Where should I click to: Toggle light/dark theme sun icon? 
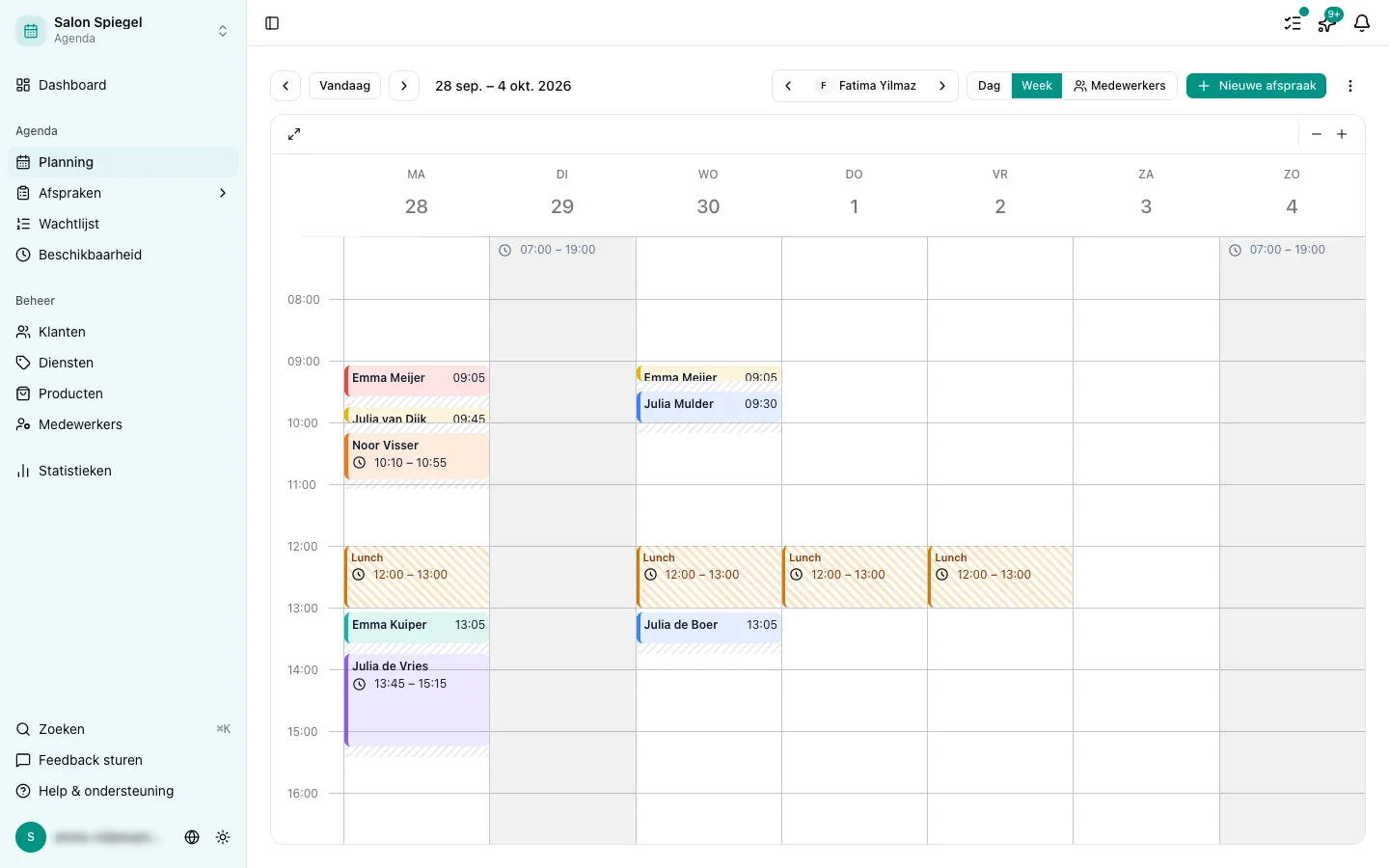pos(223,837)
